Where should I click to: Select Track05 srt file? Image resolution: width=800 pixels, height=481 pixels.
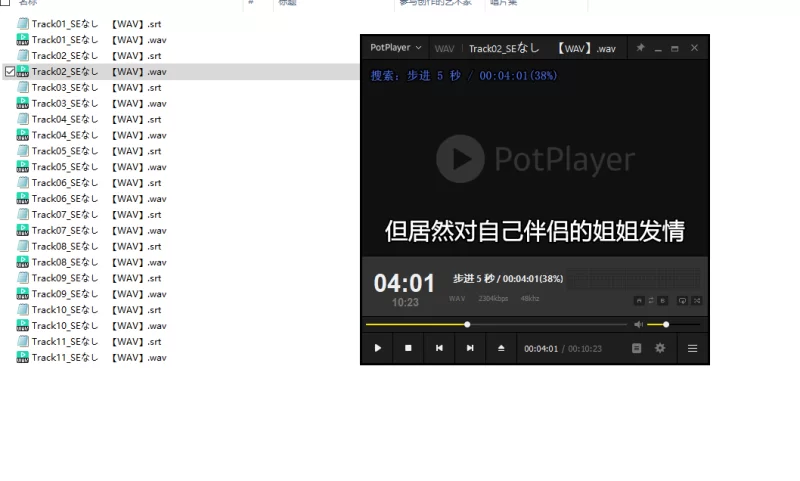pyautogui.click(x=96, y=151)
